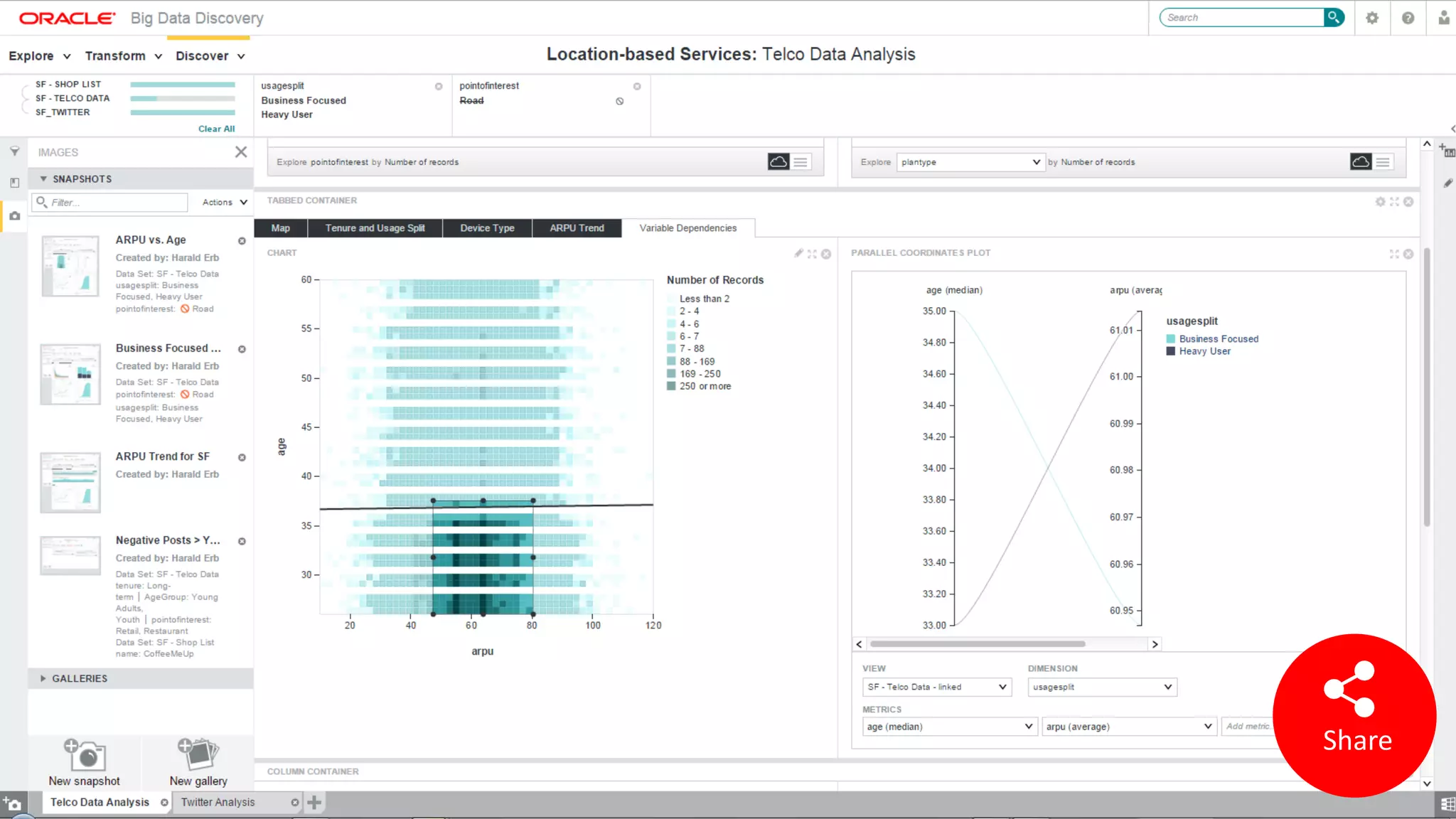1456x819 pixels.
Task: Open the ARPU vs. Age snapshot thumbnail
Action: (70, 266)
